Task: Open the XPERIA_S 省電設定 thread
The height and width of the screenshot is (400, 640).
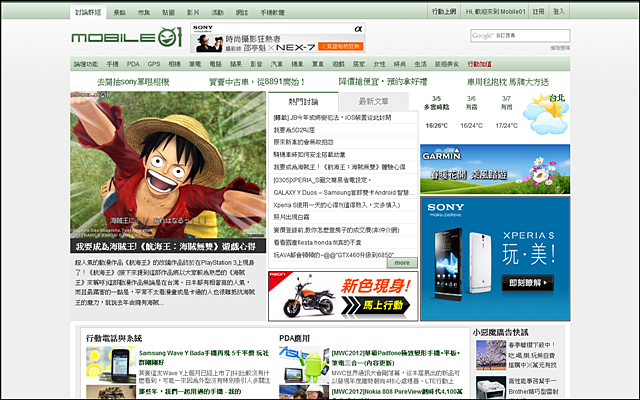Action: click(322, 180)
